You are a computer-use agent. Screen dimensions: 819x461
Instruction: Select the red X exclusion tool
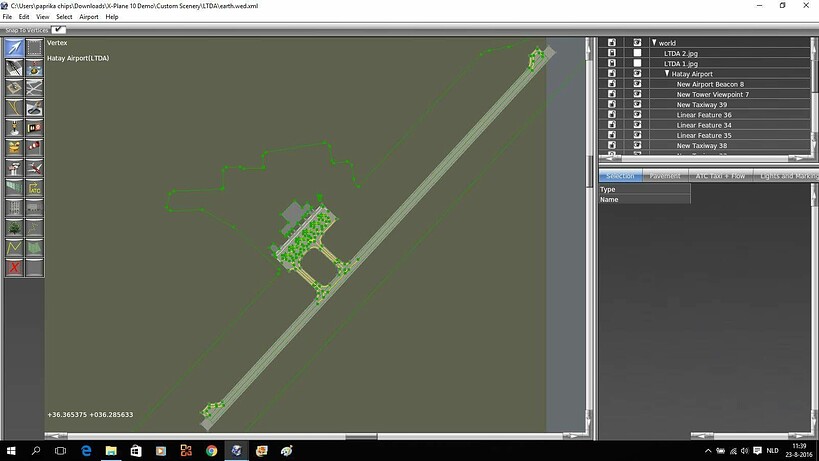(14, 268)
